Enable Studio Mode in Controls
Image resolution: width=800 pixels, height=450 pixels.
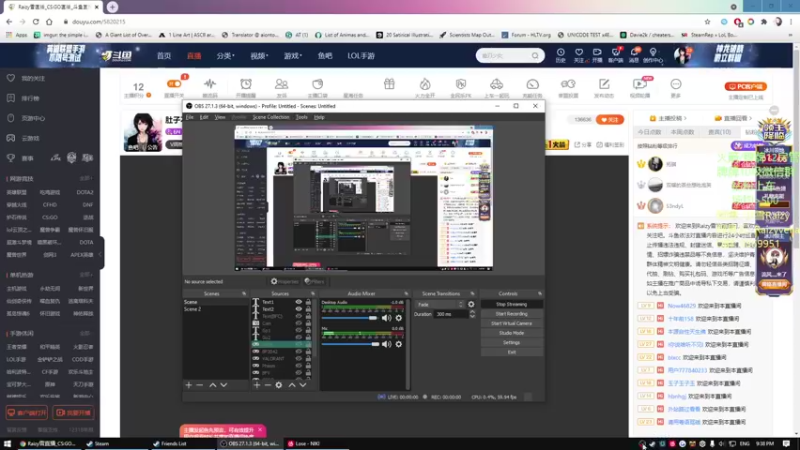pos(511,333)
